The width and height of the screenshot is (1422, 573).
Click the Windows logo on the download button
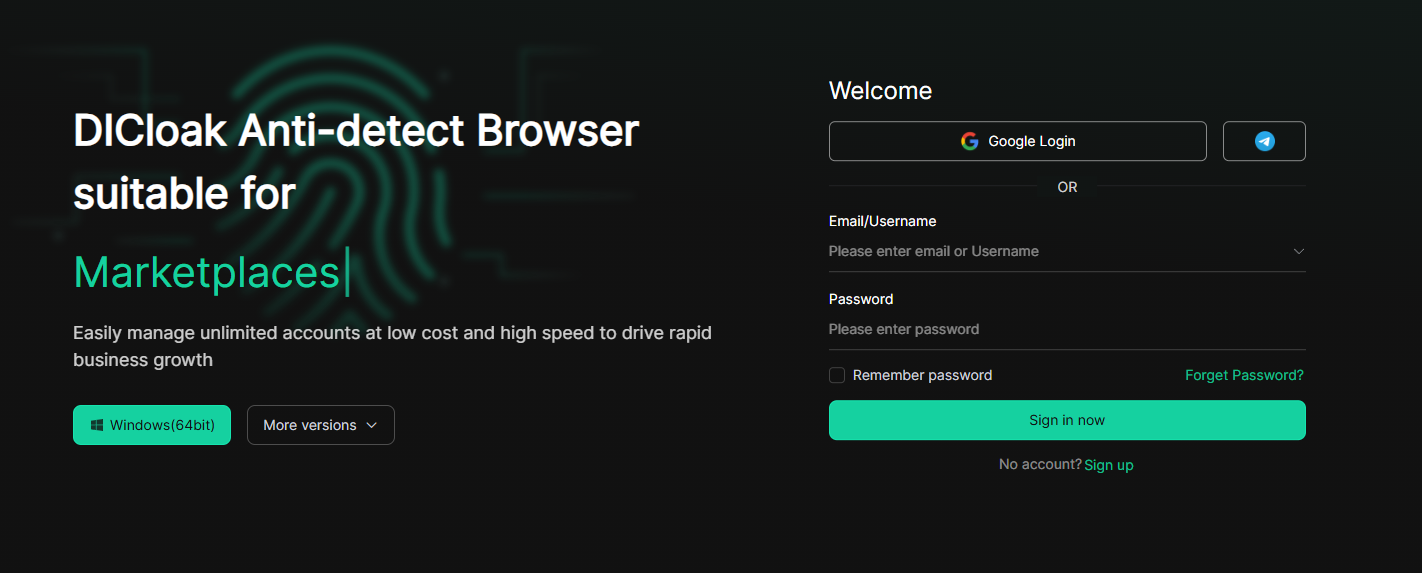(x=97, y=425)
